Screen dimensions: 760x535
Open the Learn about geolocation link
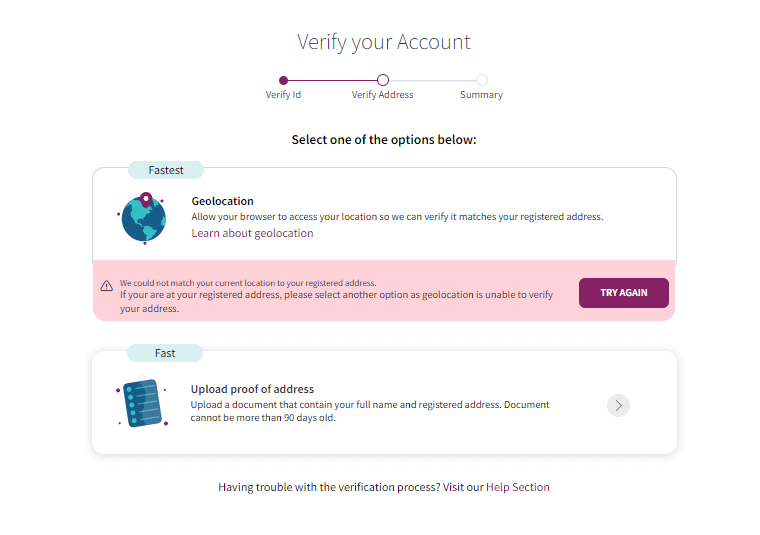pos(252,233)
